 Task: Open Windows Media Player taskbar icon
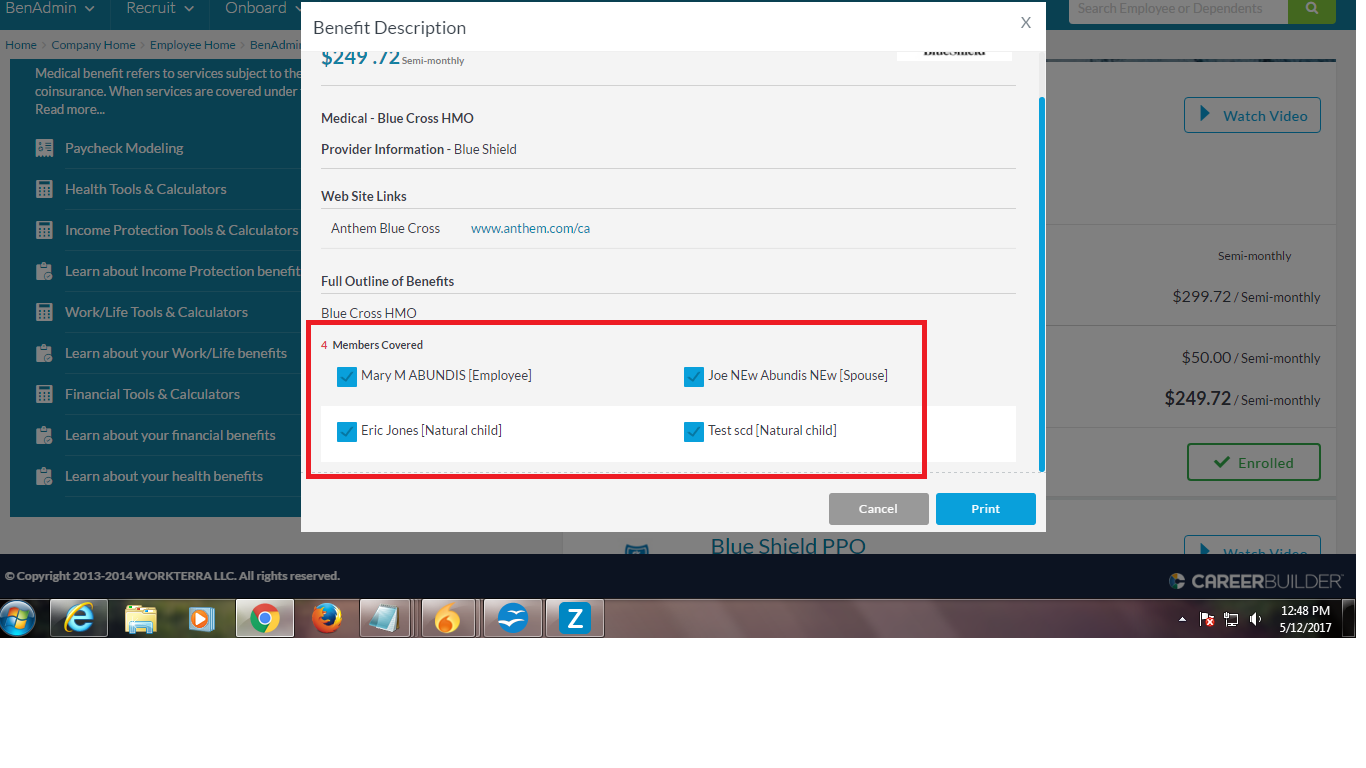pos(203,619)
